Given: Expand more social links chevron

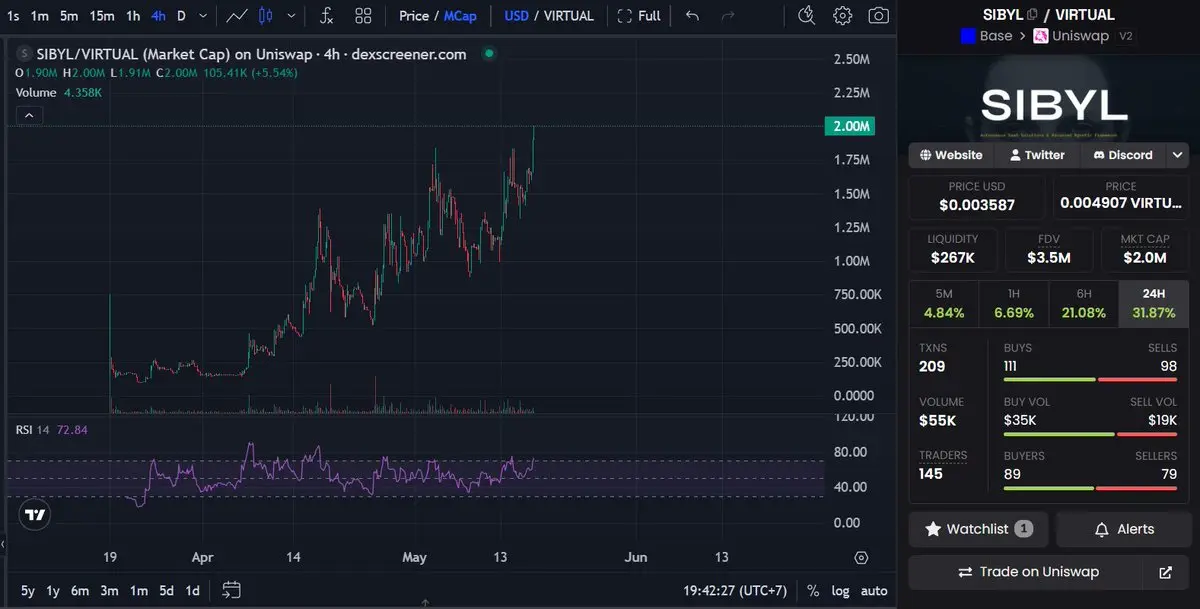Looking at the screenshot, I should 1179,155.
